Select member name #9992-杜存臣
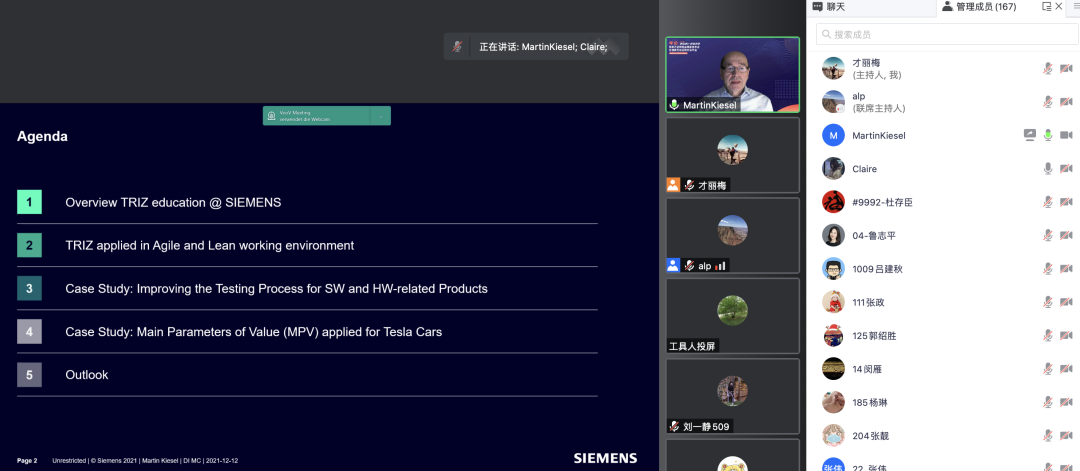The image size is (1080, 471). point(882,202)
